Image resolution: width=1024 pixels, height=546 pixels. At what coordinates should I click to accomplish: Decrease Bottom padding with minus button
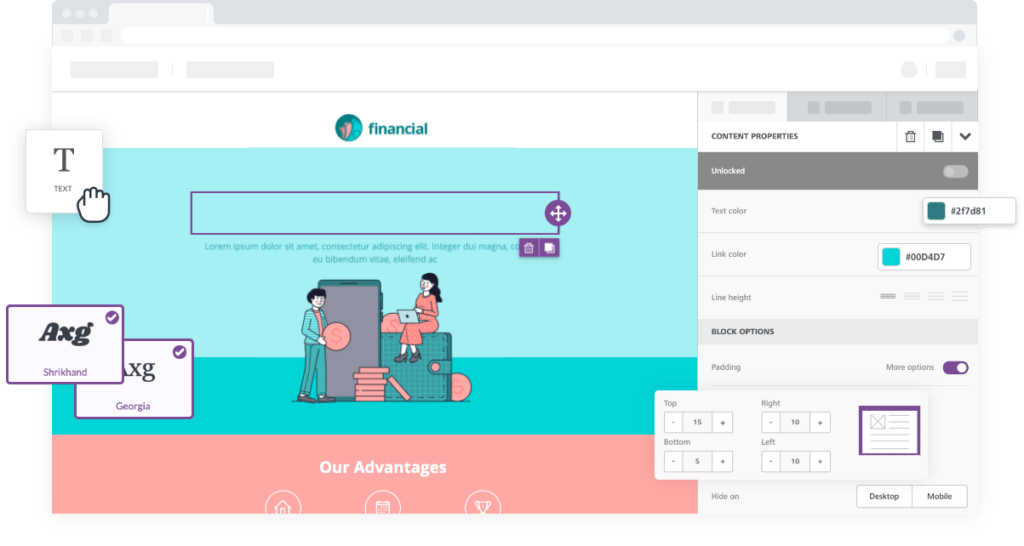click(673, 461)
